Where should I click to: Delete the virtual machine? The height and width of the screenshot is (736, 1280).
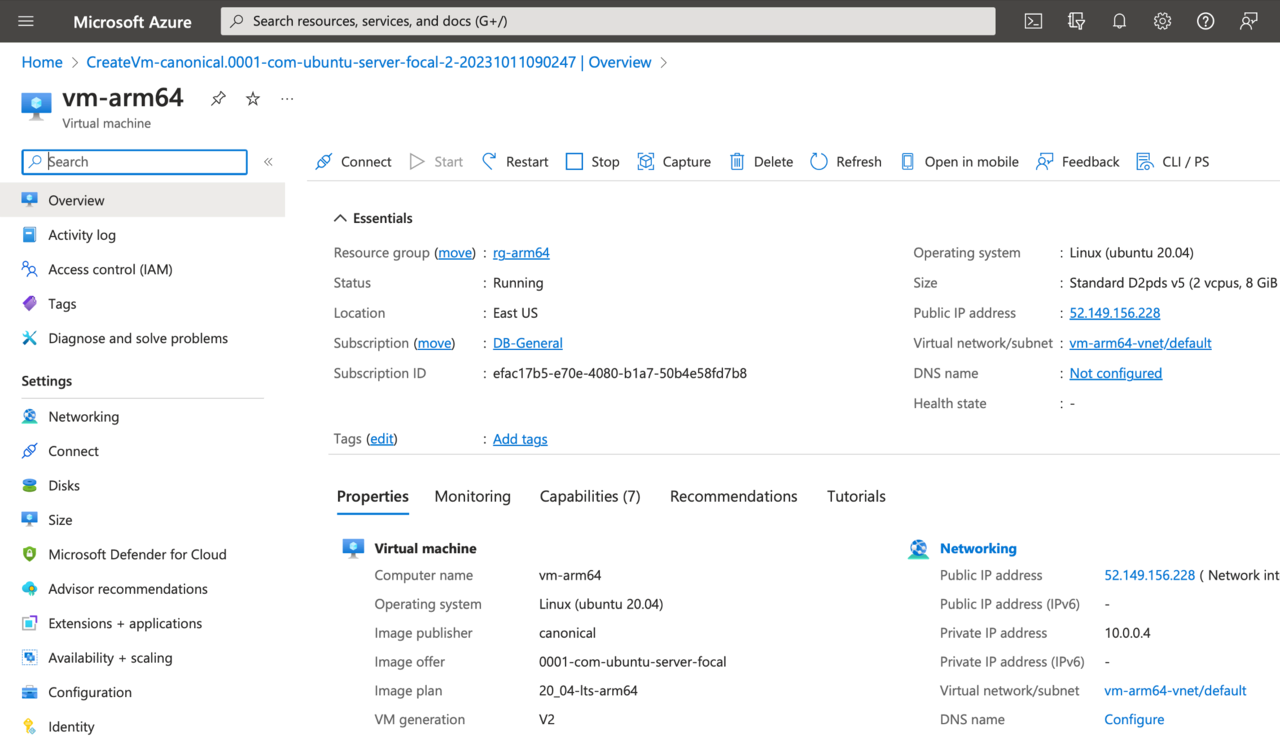tap(761, 161)
